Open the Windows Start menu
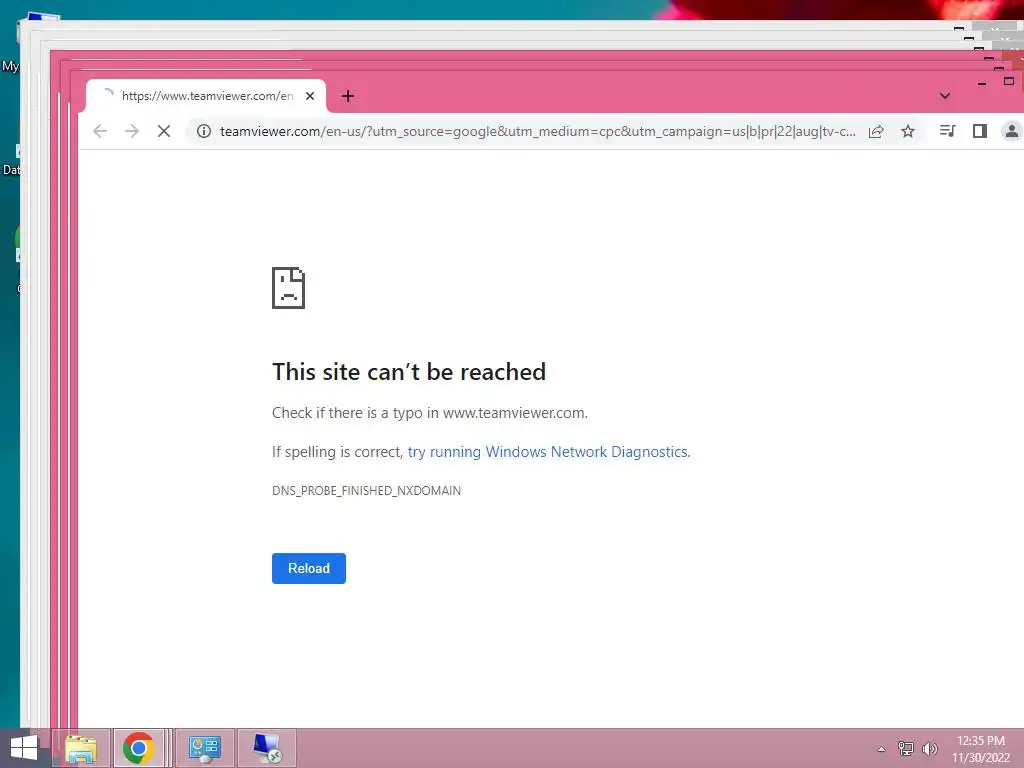This screenshot has width=1024, height=768. (x=24, y=748)
